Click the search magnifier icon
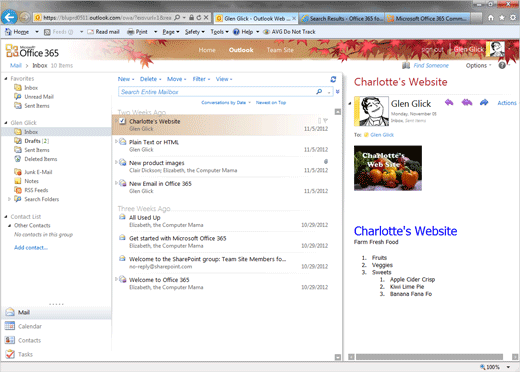This screenshot has height=372, width=520. pyautogui.click(x=319, y=92)
